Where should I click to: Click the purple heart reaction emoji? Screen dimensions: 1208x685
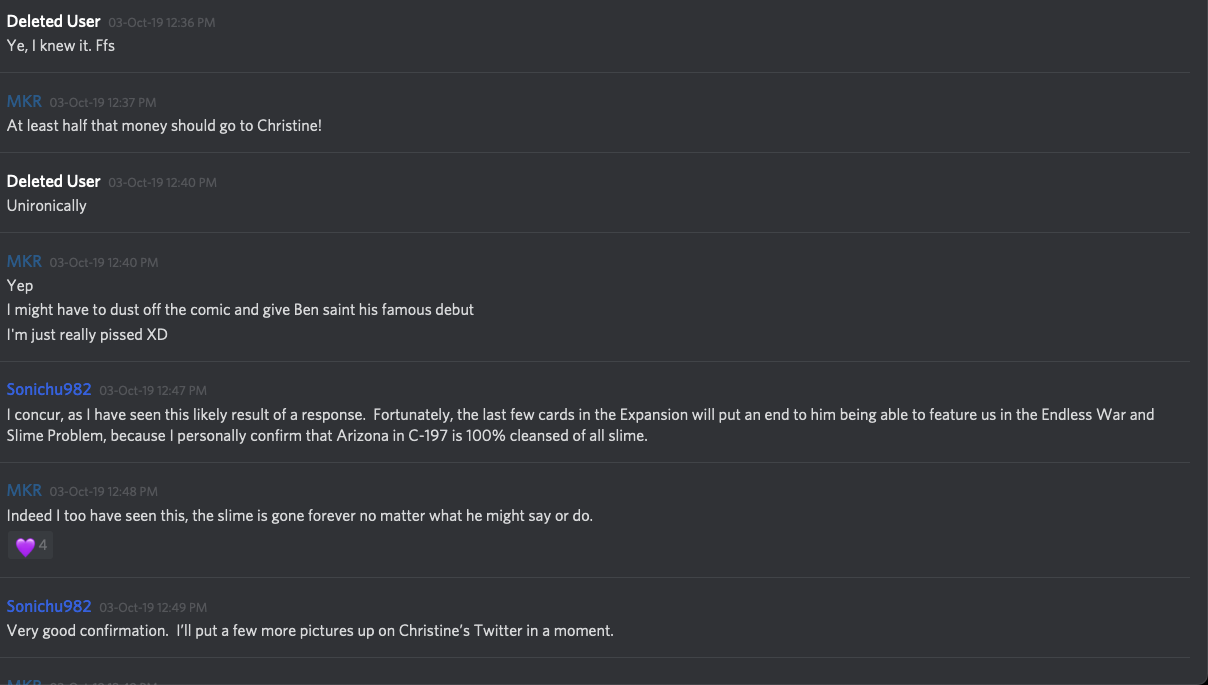coord(25,546)
